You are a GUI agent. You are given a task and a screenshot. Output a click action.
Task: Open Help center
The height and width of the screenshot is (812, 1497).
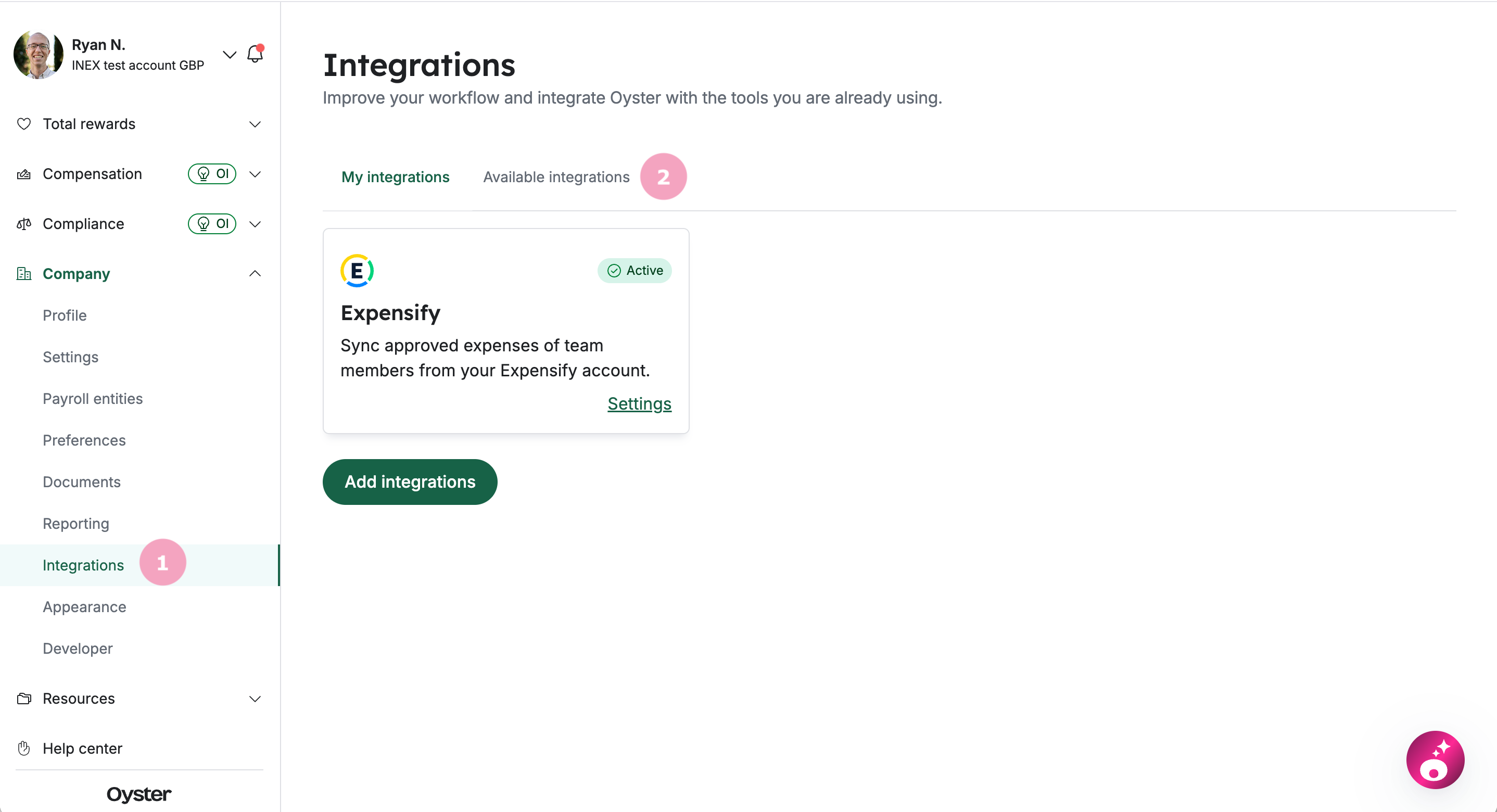click(x=82, y=748)
